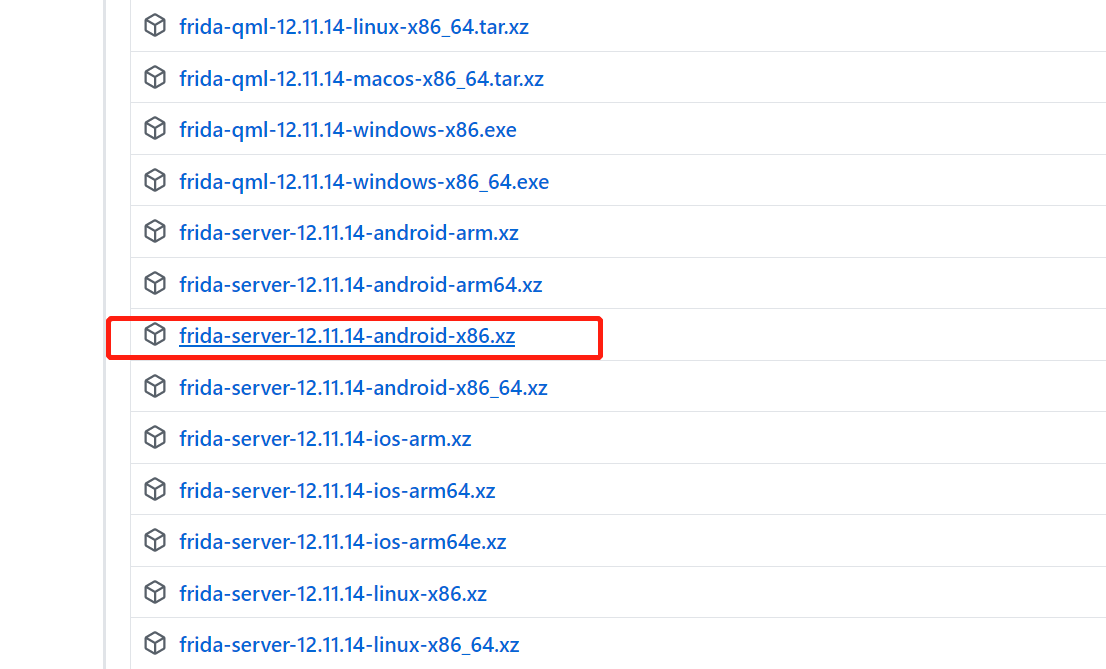Download frida-qml-12.11.14-windows-x86_64.exe
Viewport: 1106px width, 669px height.
tap(364, 180)
